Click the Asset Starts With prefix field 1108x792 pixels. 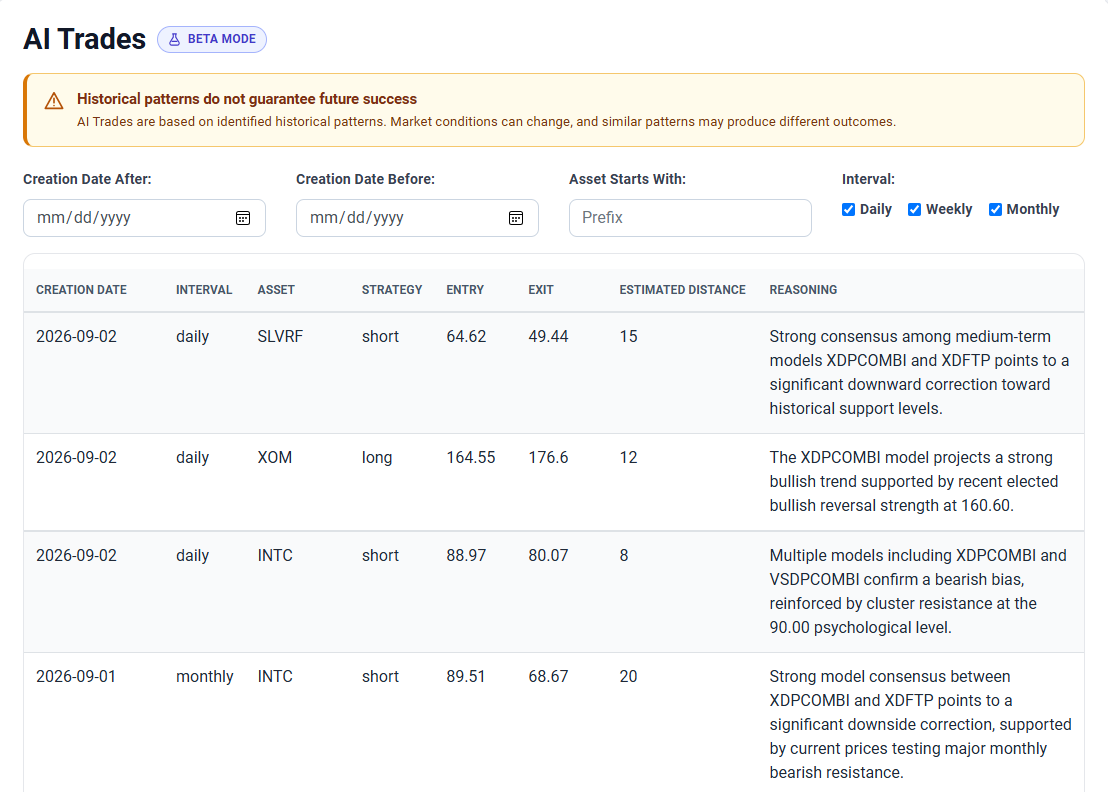pyautogui.click(x=690, y=218)
